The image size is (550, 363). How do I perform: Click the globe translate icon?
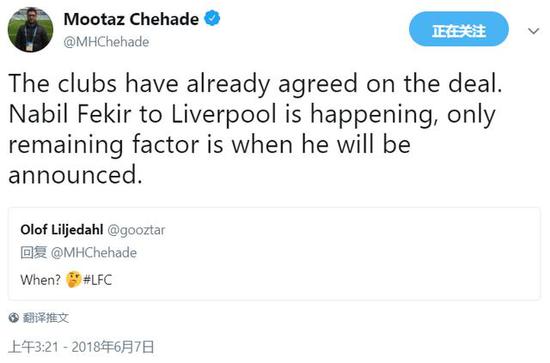click(x=14, y=318)
